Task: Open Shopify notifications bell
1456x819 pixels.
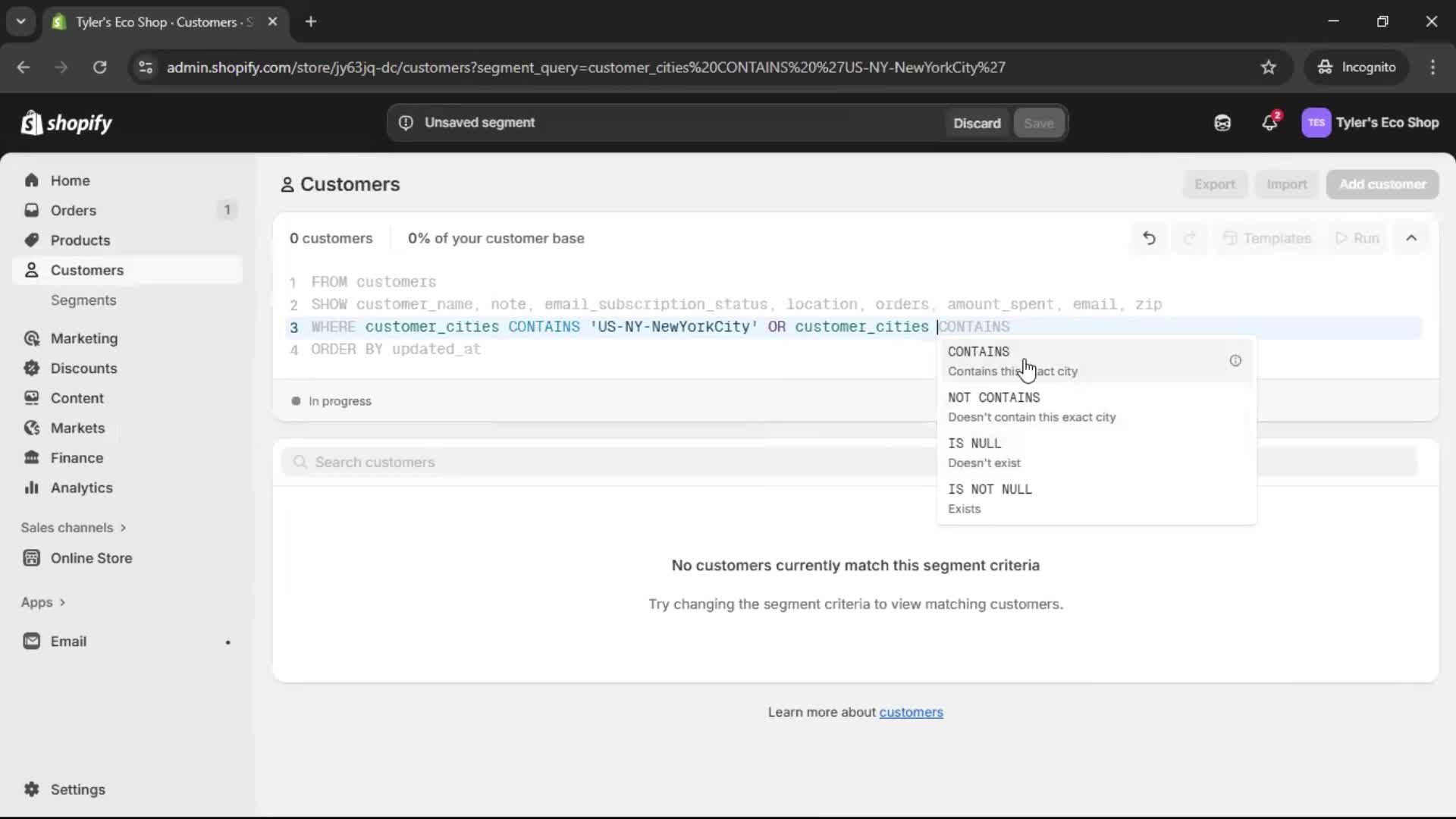Action: pyautogui.click(x=1270, y=122)
